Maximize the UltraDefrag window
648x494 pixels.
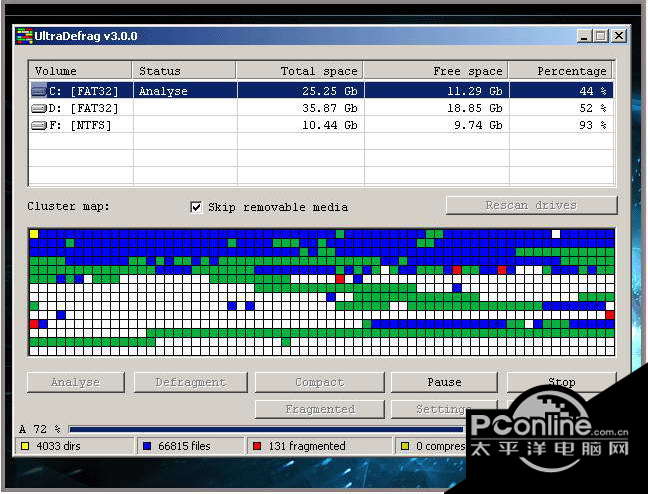pyautogui.click(x=601, y=36)
